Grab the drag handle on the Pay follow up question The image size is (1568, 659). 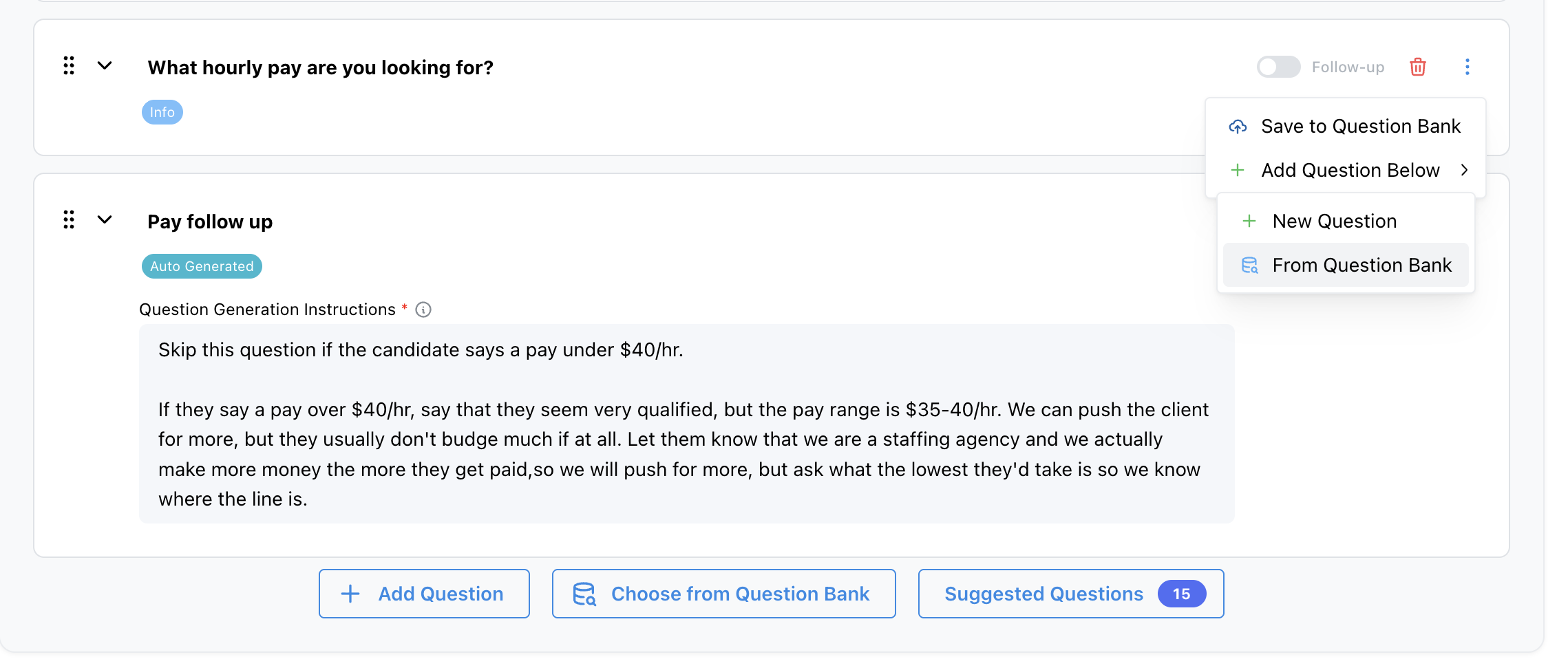(68, 220)
